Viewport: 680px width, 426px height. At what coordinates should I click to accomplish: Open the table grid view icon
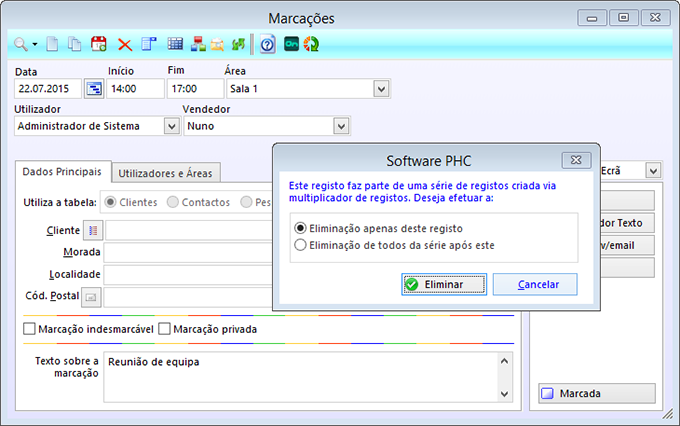click(175, 44)
